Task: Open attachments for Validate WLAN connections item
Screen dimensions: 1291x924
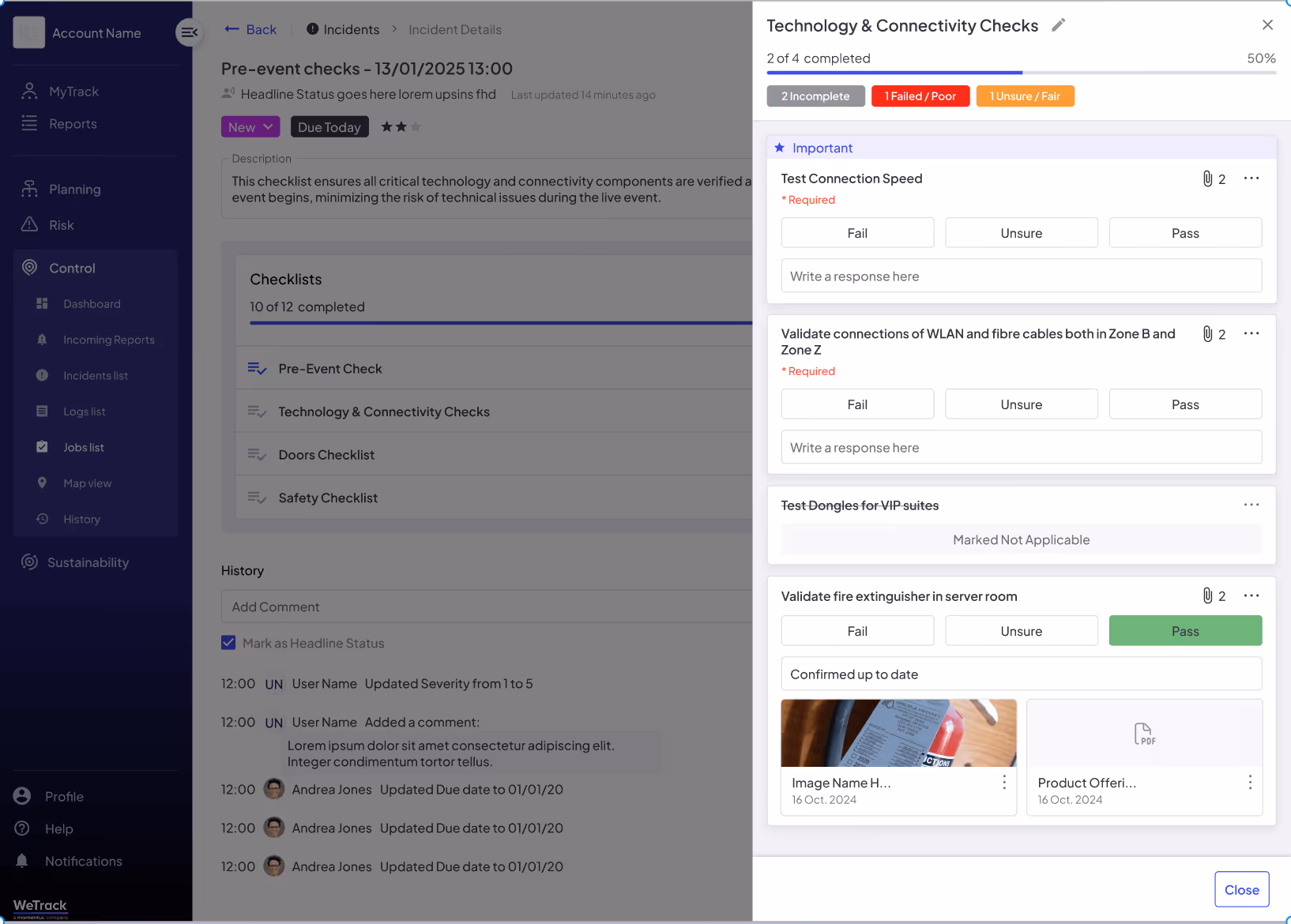Action: click(1214, 334)
